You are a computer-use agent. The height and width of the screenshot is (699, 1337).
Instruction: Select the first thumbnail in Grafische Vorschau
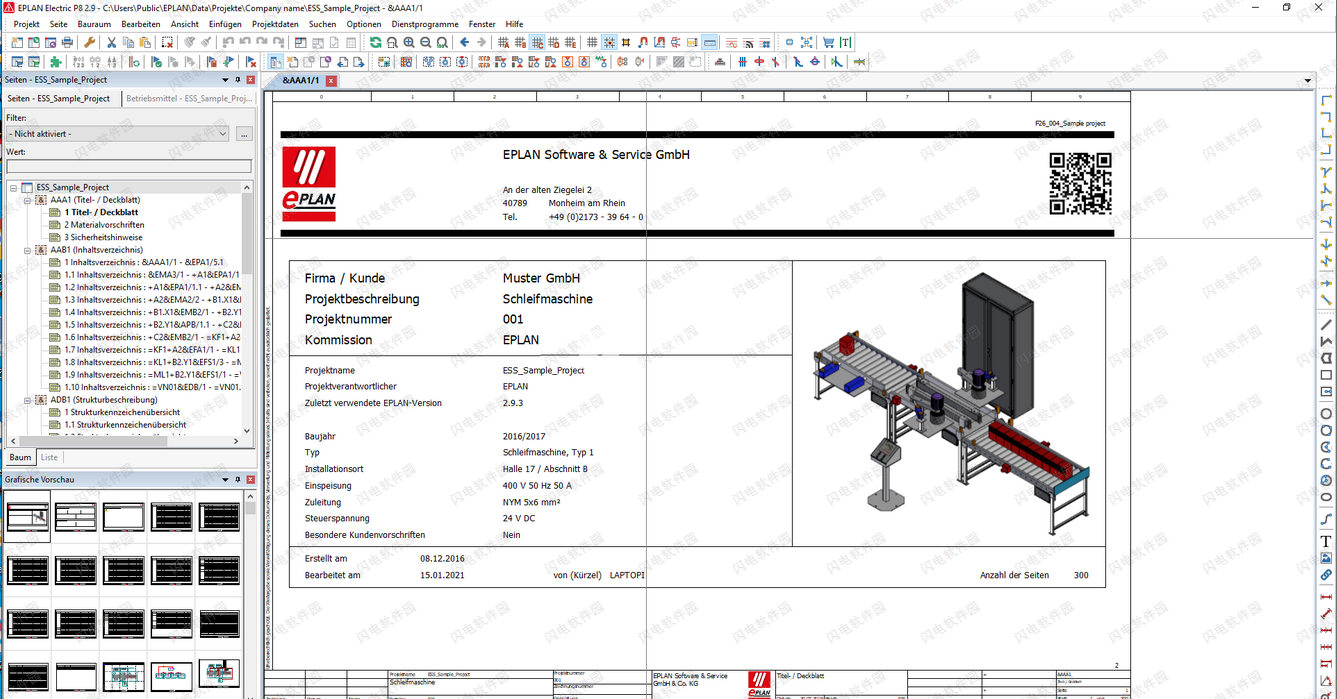[x=28, y=517]
